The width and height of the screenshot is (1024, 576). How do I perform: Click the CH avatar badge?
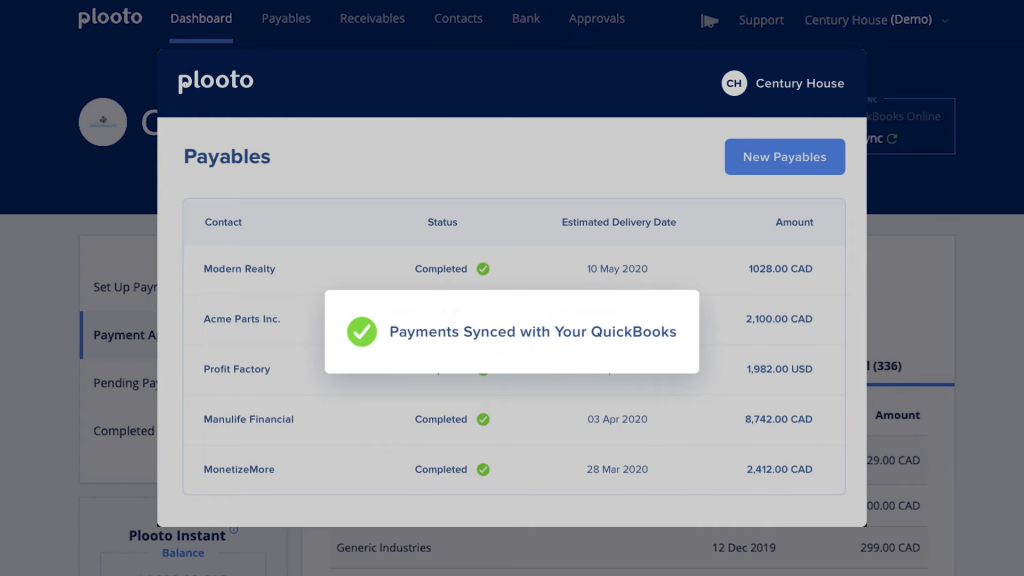[x=734, y=84]
